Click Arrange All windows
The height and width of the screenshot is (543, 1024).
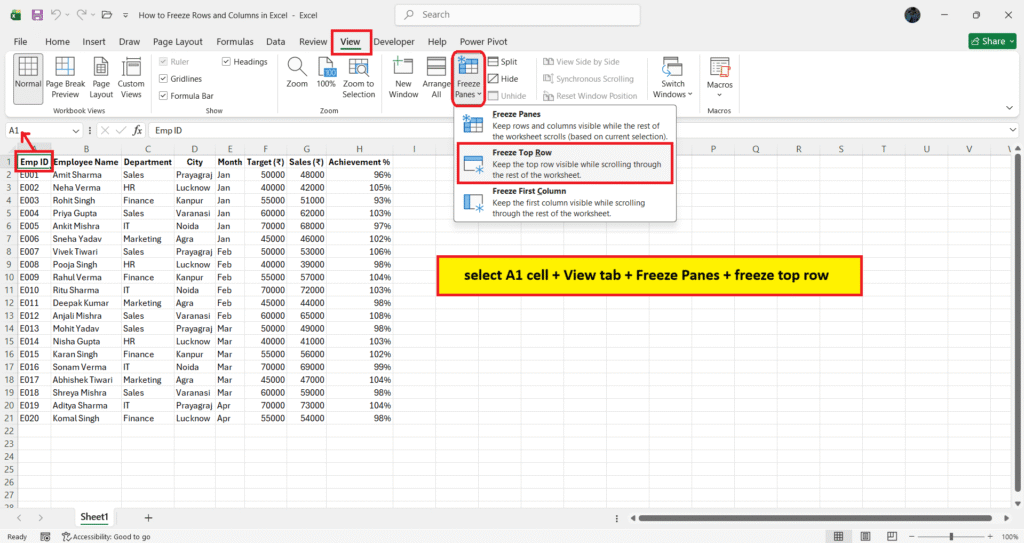[x=436, y=78]
